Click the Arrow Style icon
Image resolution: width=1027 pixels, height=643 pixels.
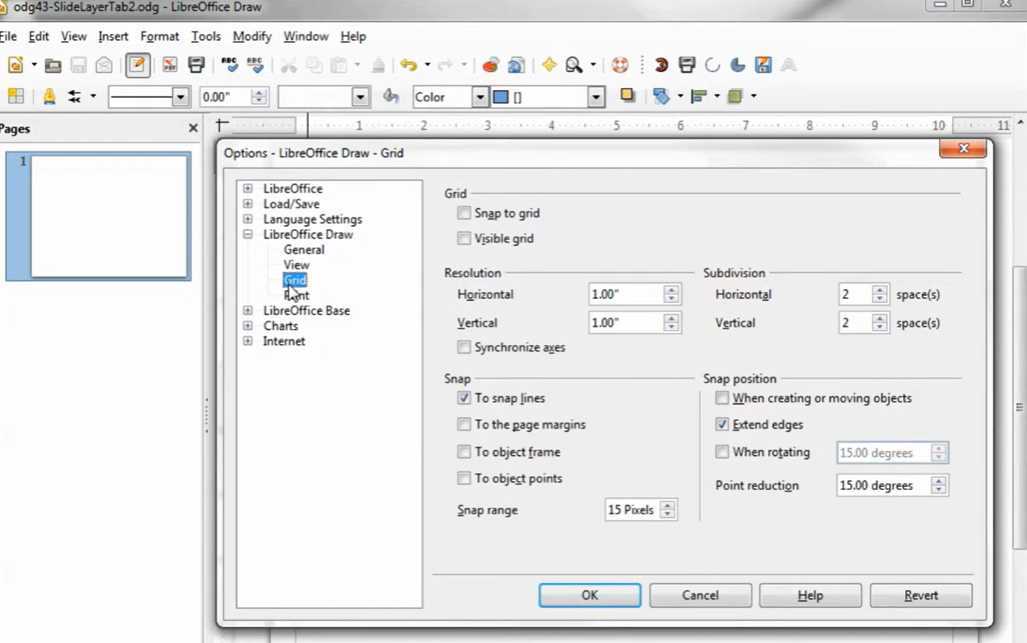point(74,97)
